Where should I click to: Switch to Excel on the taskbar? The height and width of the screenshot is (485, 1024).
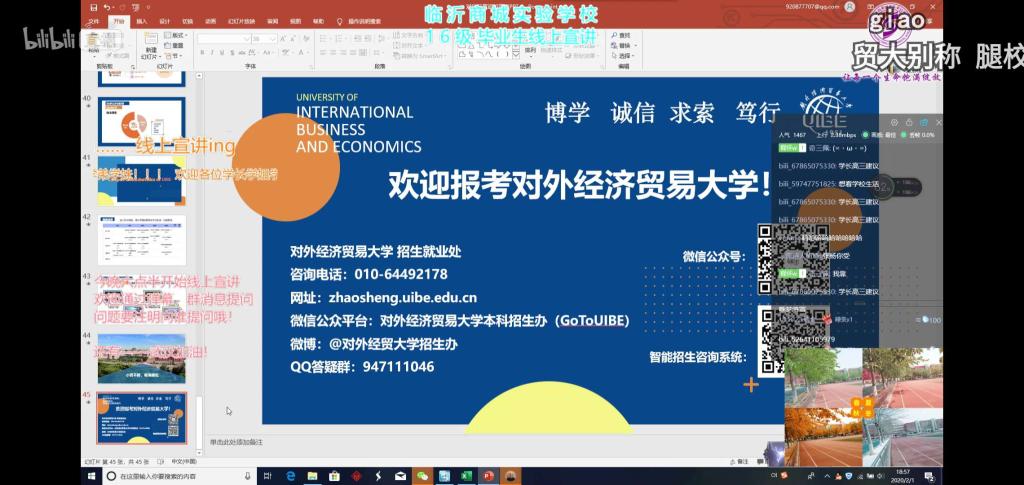[466, 476]
